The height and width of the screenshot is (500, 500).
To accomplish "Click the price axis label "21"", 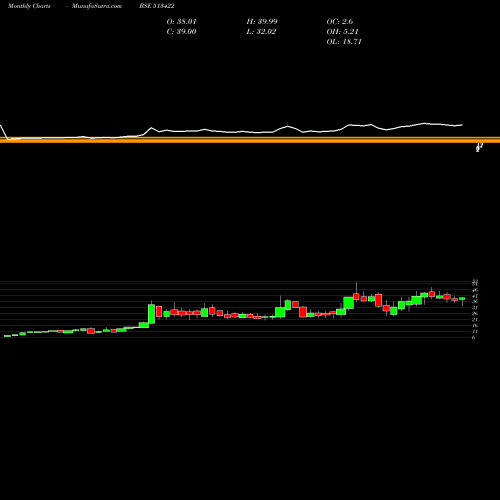I will tap(475, 320).
